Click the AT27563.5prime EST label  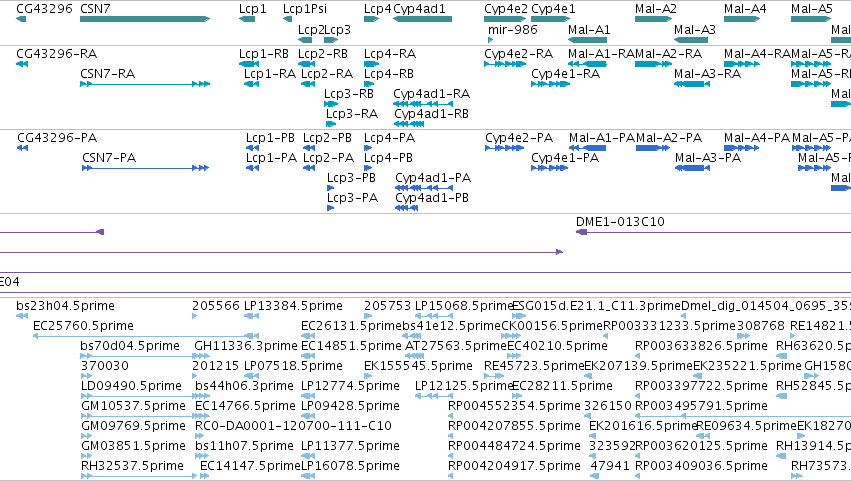click(x=456, y=346)
